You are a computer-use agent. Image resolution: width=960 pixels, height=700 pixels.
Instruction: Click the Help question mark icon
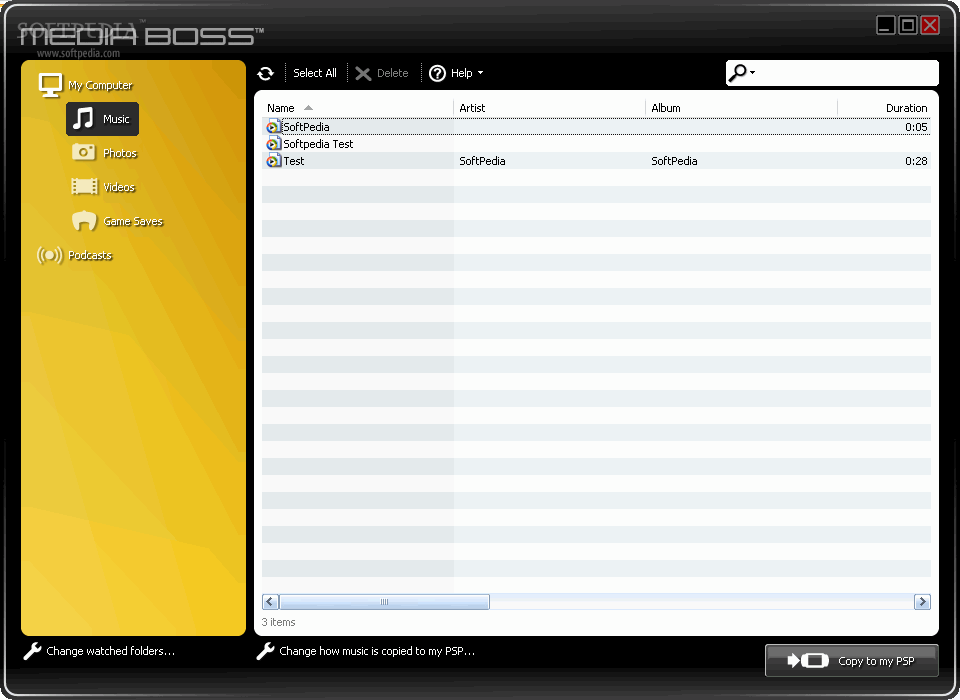437,73
